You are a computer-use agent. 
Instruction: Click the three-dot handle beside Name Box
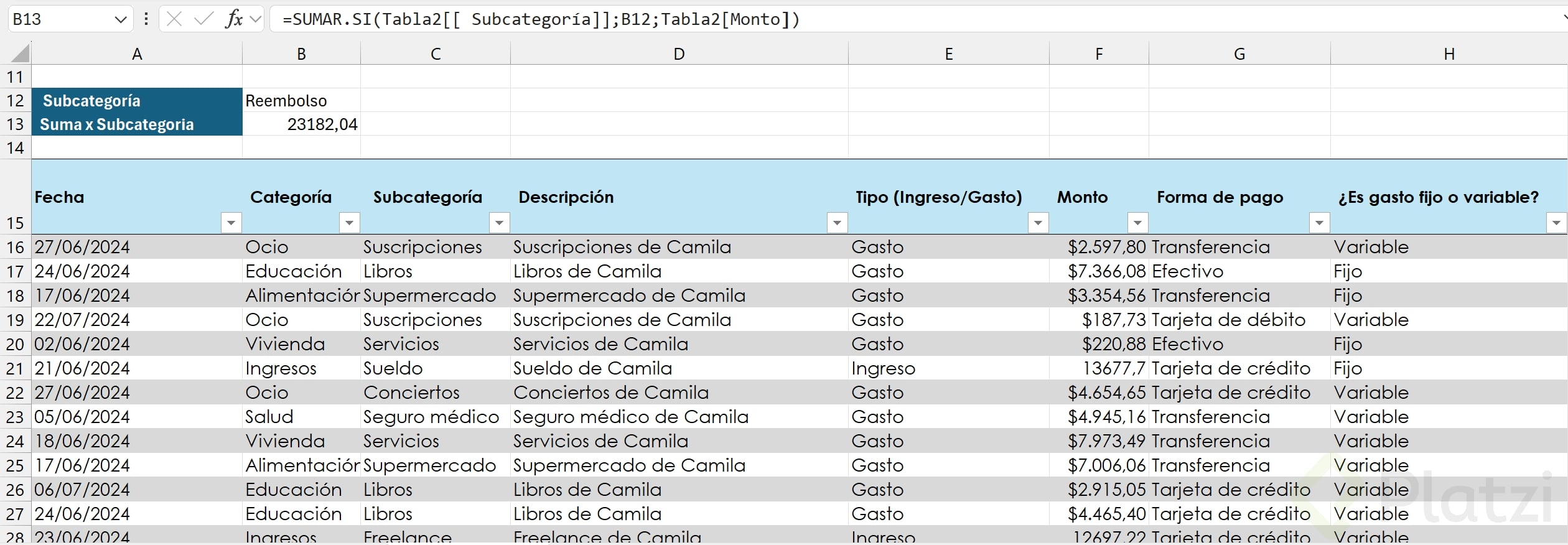pyautogui.click(x=146, y=19)
